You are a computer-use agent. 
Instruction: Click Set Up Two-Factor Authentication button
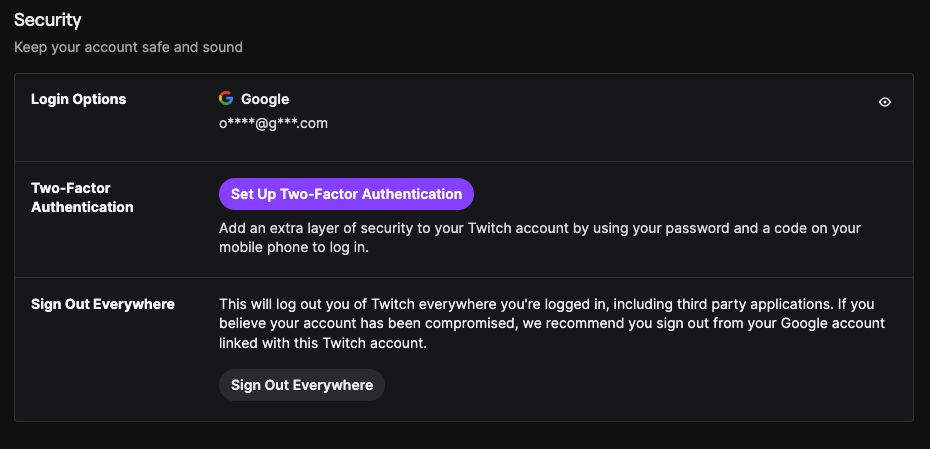(x=346, y=194)
